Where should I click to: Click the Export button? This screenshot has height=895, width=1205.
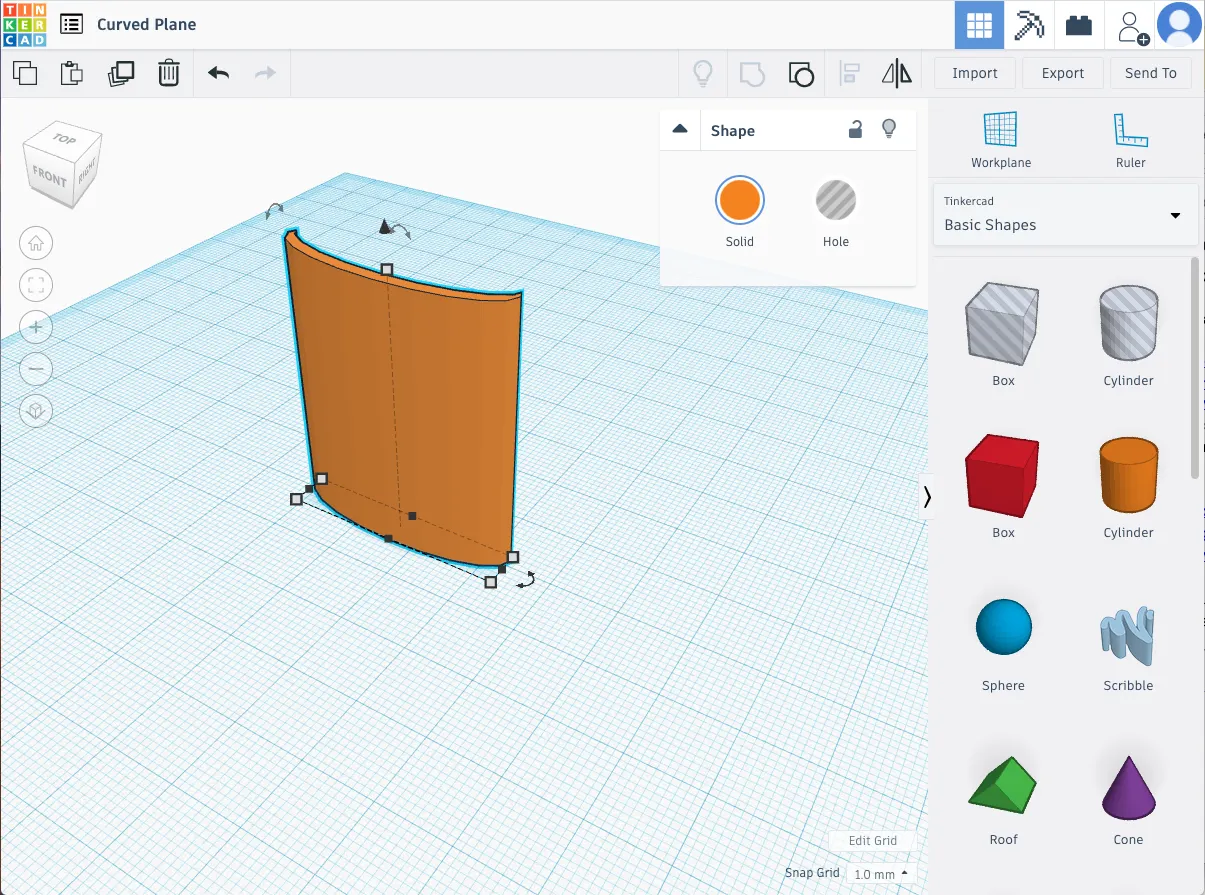[x=1063, y=73]
